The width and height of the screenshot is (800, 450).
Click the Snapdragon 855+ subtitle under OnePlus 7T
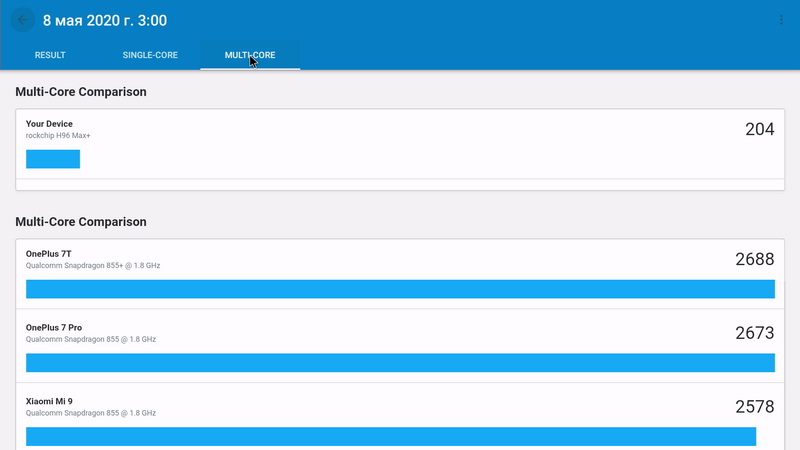click(x=93, y=266)
